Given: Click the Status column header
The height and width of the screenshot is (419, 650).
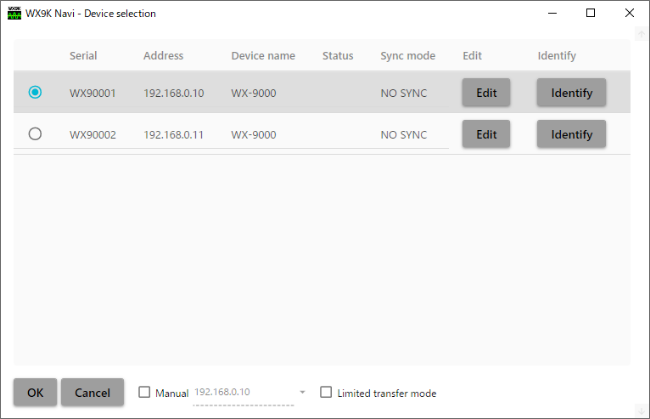Looking at the screenshot, I should coord(337,56).
